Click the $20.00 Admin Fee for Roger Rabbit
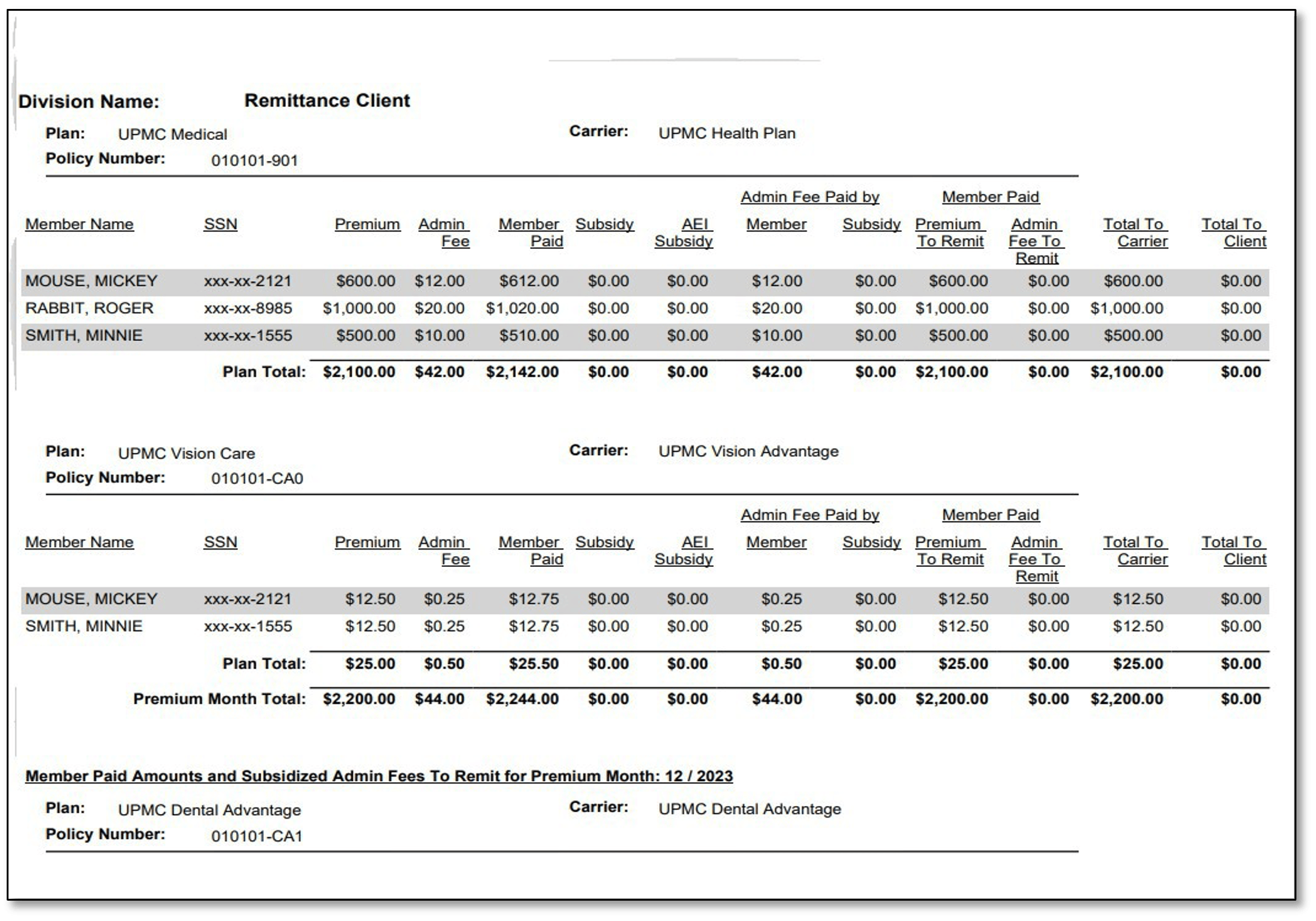Viewport: 1316px width, 921px height. tap(440, 308)
